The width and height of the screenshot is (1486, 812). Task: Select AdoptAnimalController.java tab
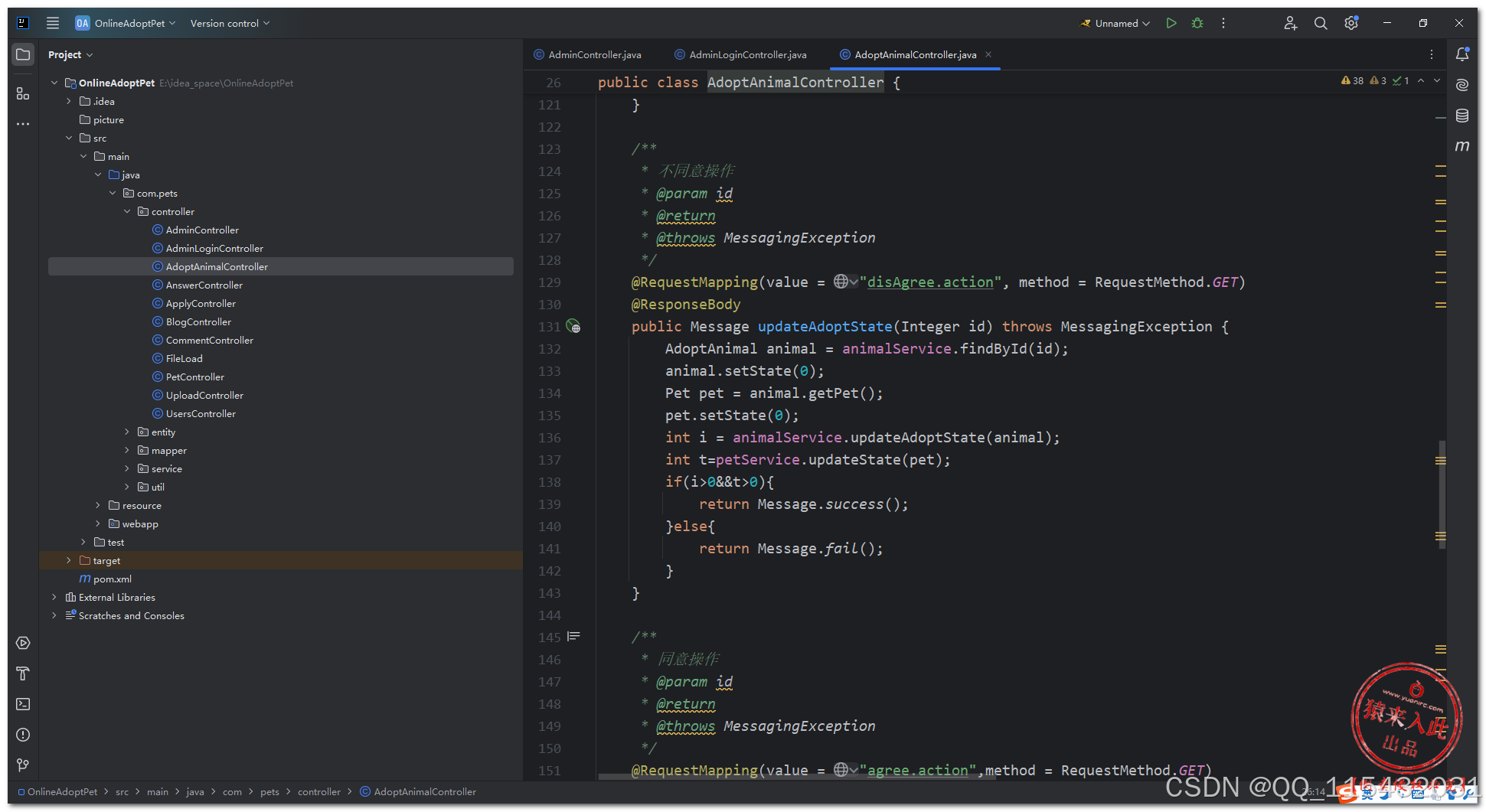pyautogui.click(x=915, y=54)
